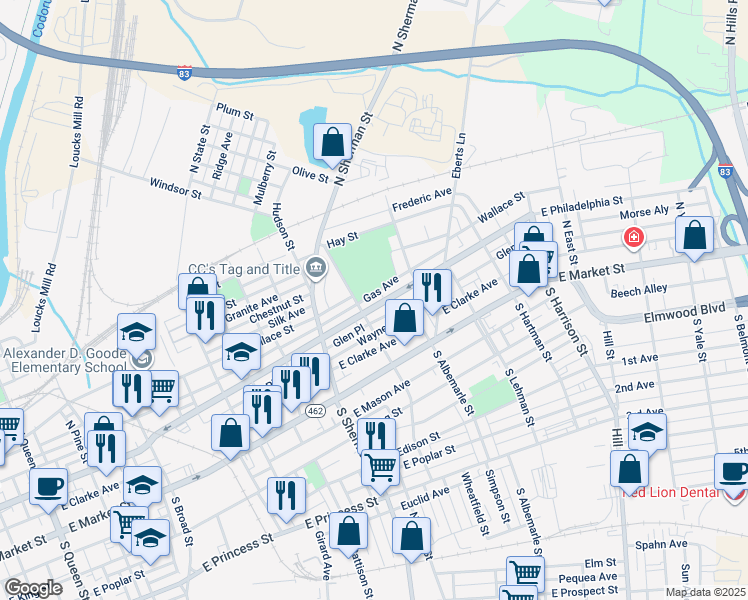The width and height of the screenshot is (748, 600).
Task: Open the shopping cart marker left of E Poplar St label
Action: [380, 471]
